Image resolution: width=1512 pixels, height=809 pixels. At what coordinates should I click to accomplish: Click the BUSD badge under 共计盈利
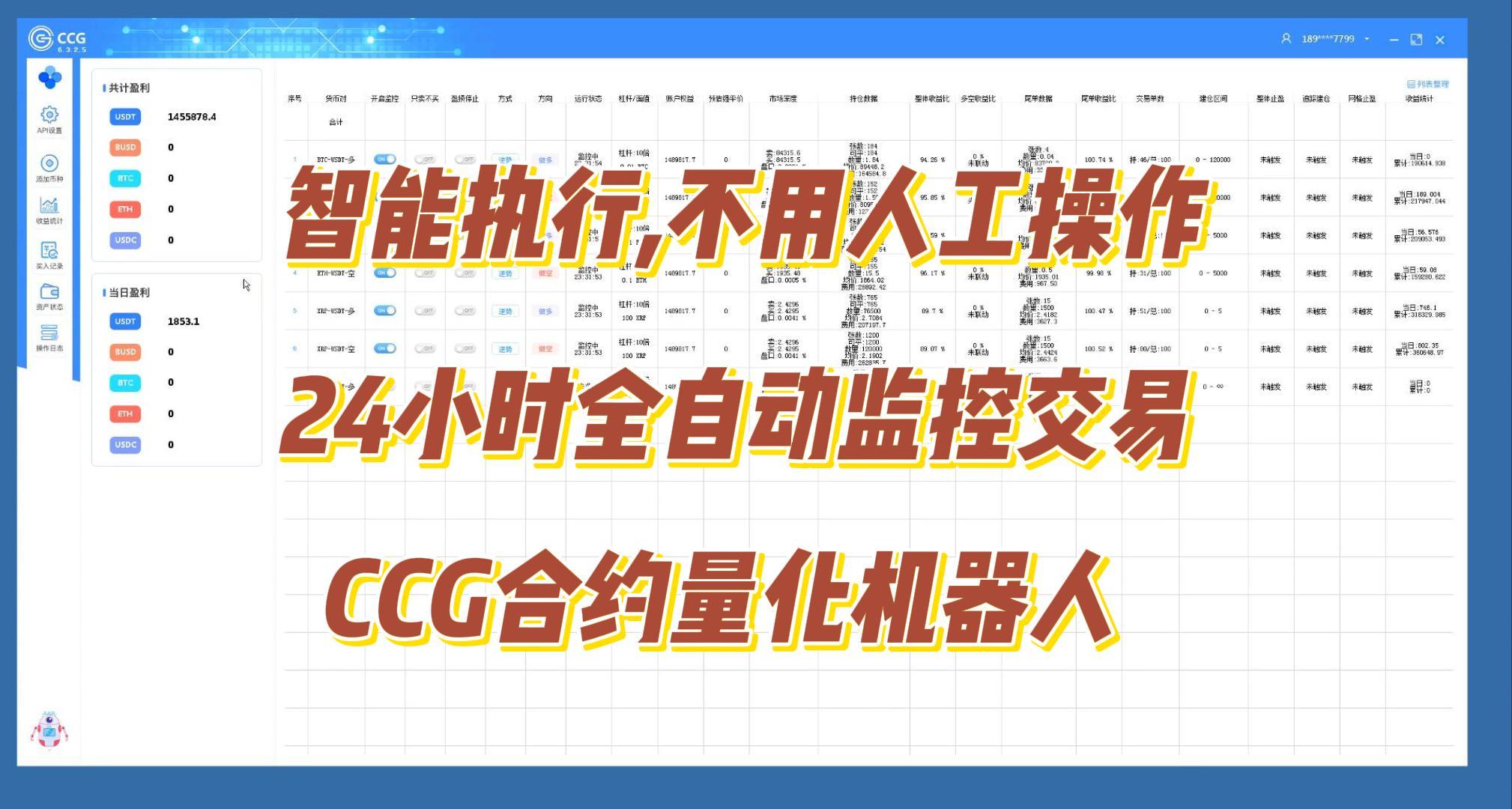pos(125,148)
